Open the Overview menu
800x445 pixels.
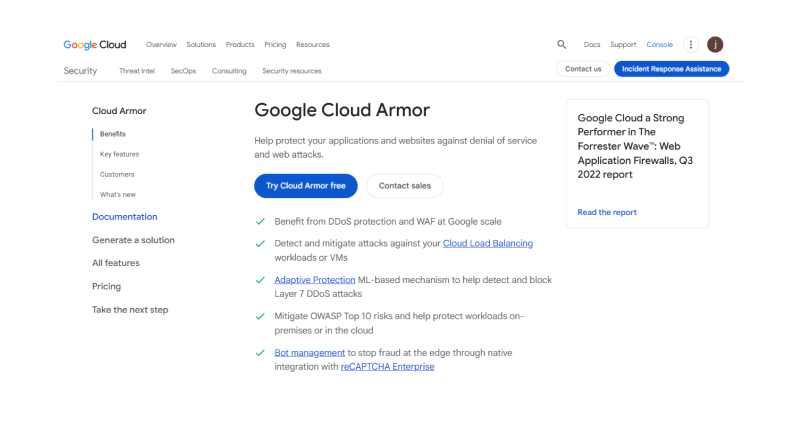tap(161, 45)
